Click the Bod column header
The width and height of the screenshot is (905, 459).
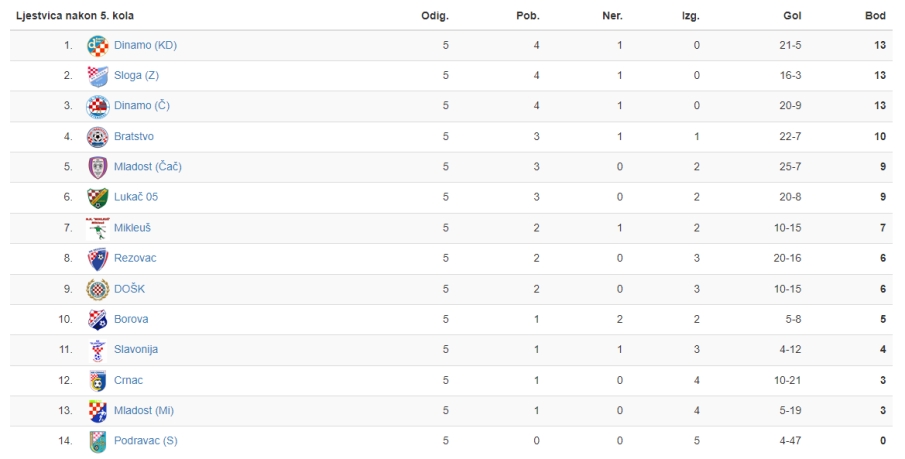point(875,16)
